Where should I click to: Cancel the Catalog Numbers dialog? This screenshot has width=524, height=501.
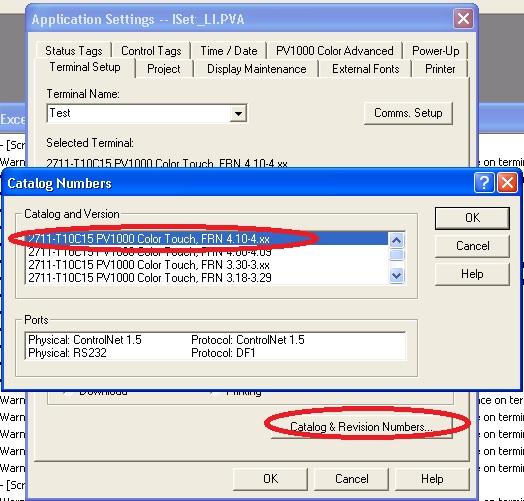472,246
